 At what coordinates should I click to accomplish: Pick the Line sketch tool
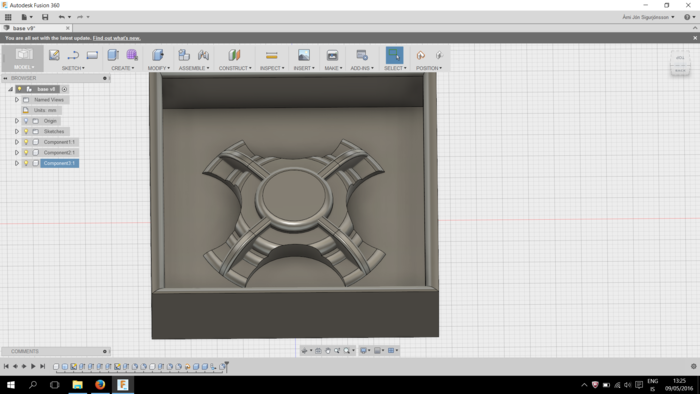tap(73, 55)
